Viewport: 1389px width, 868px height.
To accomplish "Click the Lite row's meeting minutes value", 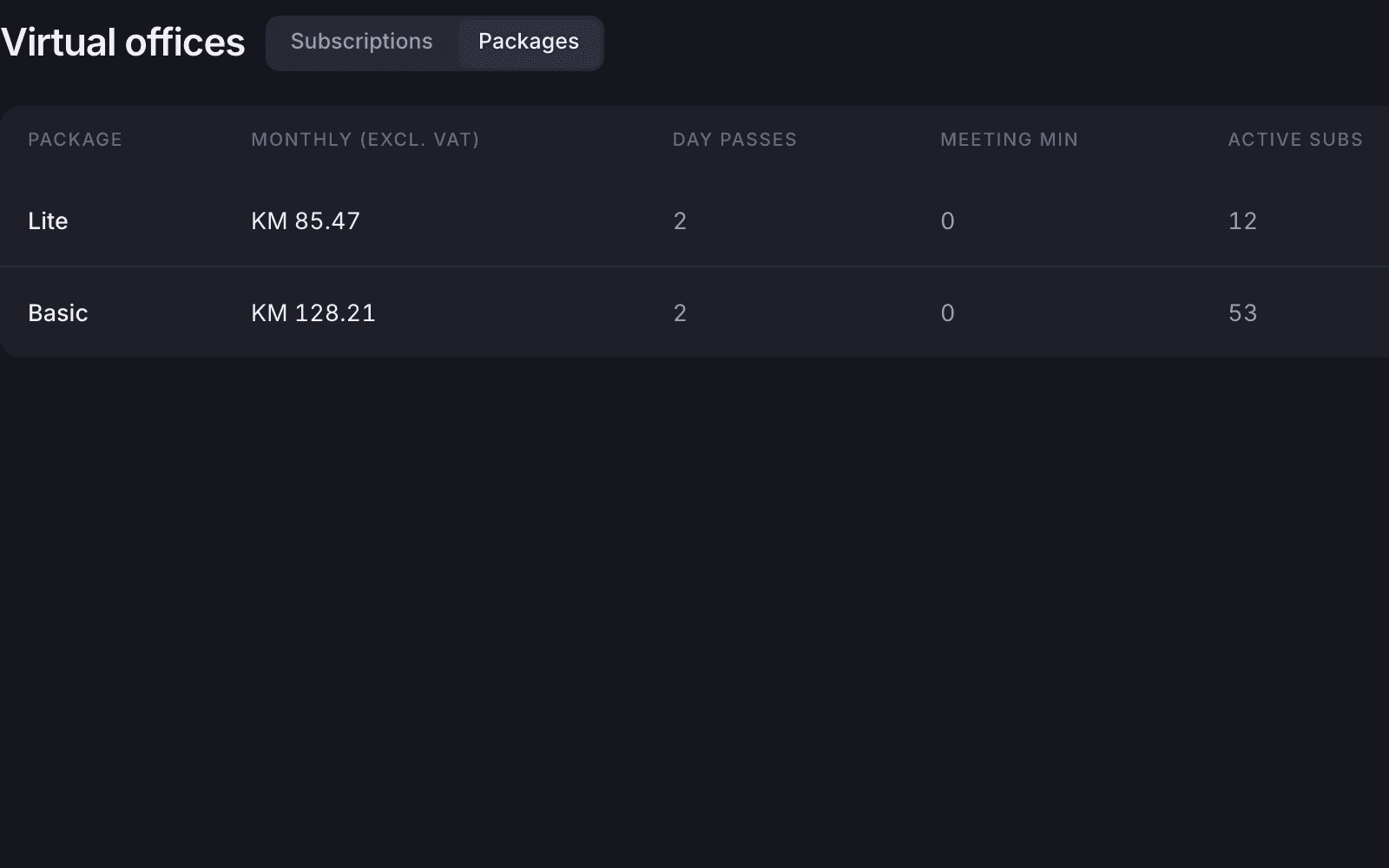I will (948, 221).
